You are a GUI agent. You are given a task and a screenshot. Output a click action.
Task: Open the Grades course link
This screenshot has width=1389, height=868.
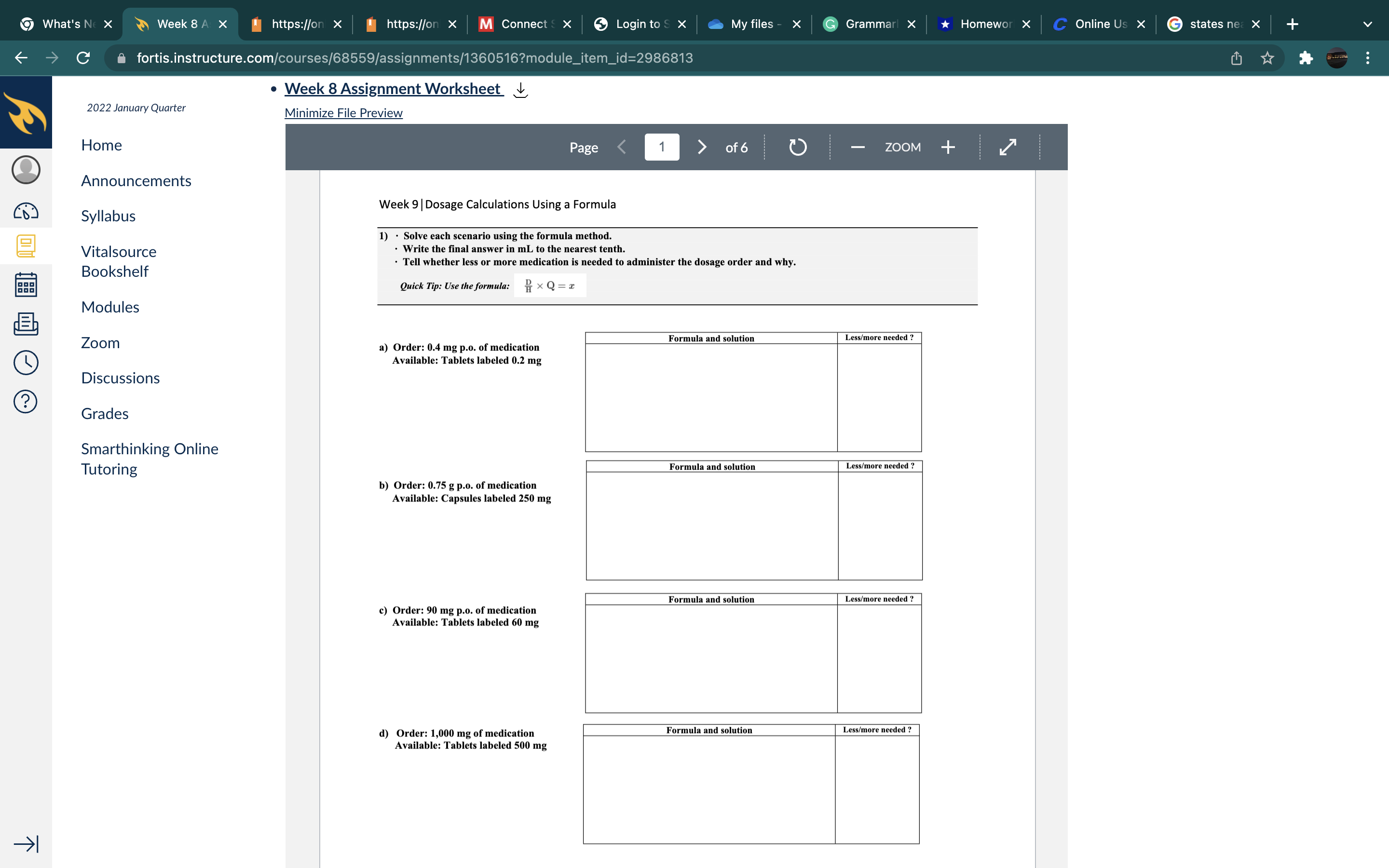105,413
